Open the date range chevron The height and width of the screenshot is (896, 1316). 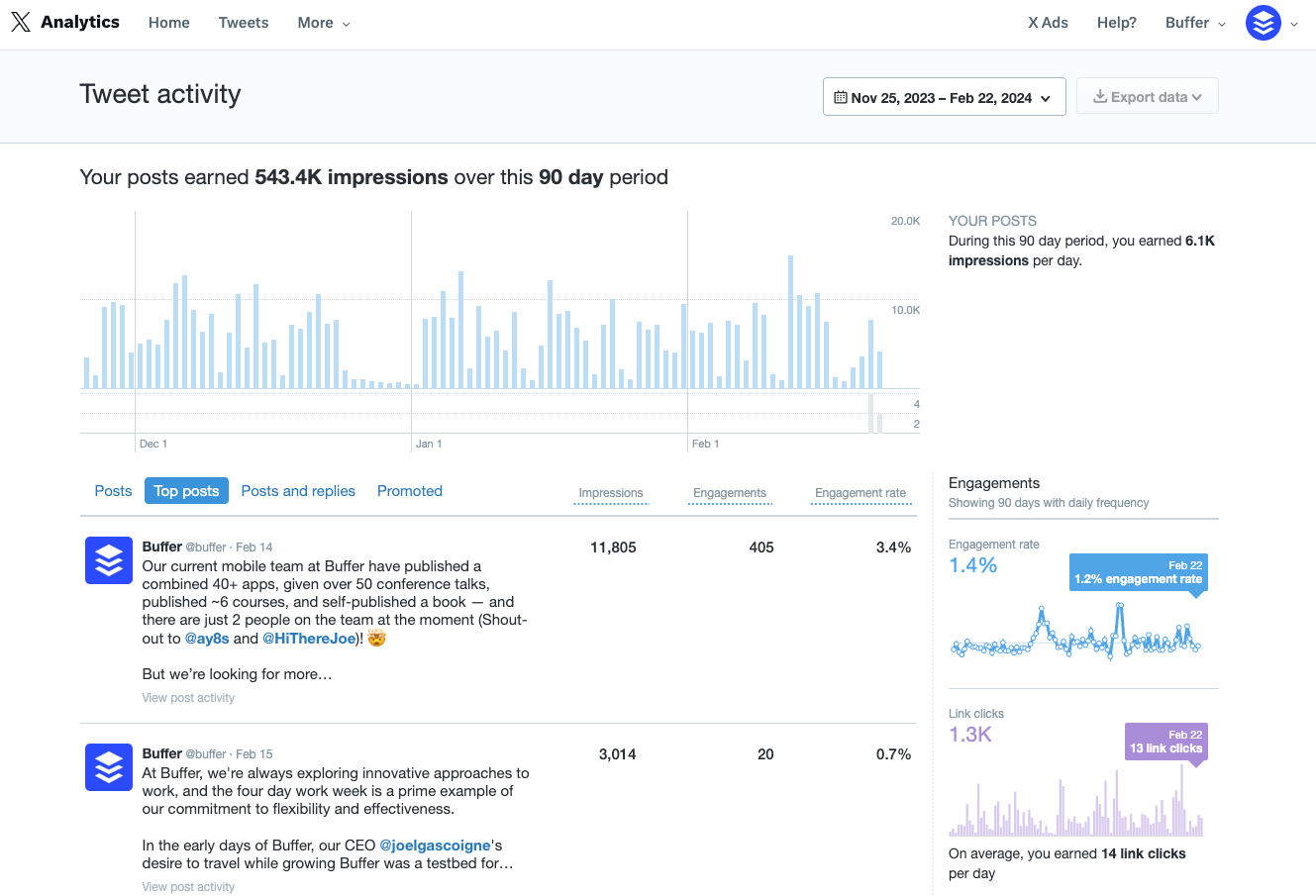(1046, 98)
